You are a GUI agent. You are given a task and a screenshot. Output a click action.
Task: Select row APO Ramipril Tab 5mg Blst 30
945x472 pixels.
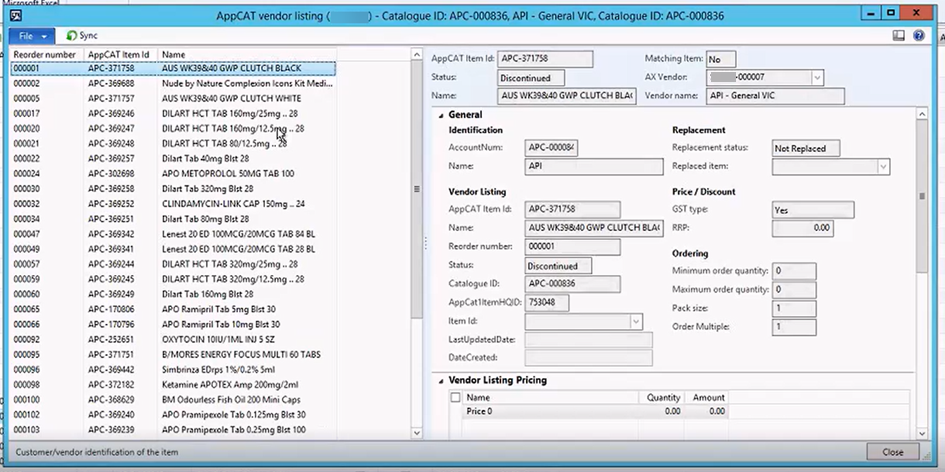[172, 309]
